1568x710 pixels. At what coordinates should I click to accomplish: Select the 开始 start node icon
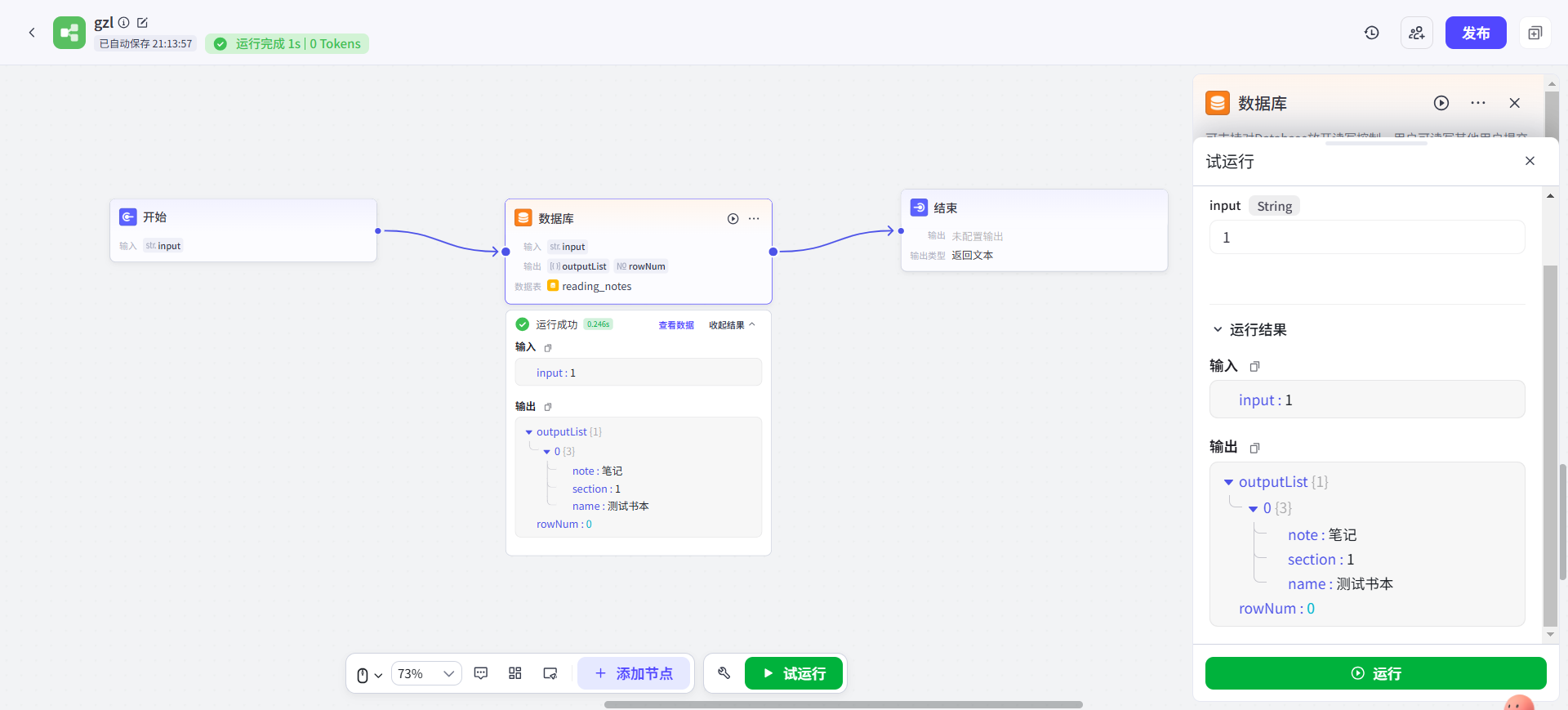point(128,217)
